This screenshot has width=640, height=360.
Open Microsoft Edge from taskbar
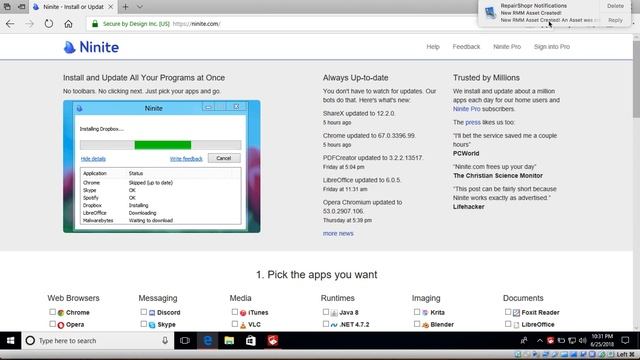(x=208, y=340)
